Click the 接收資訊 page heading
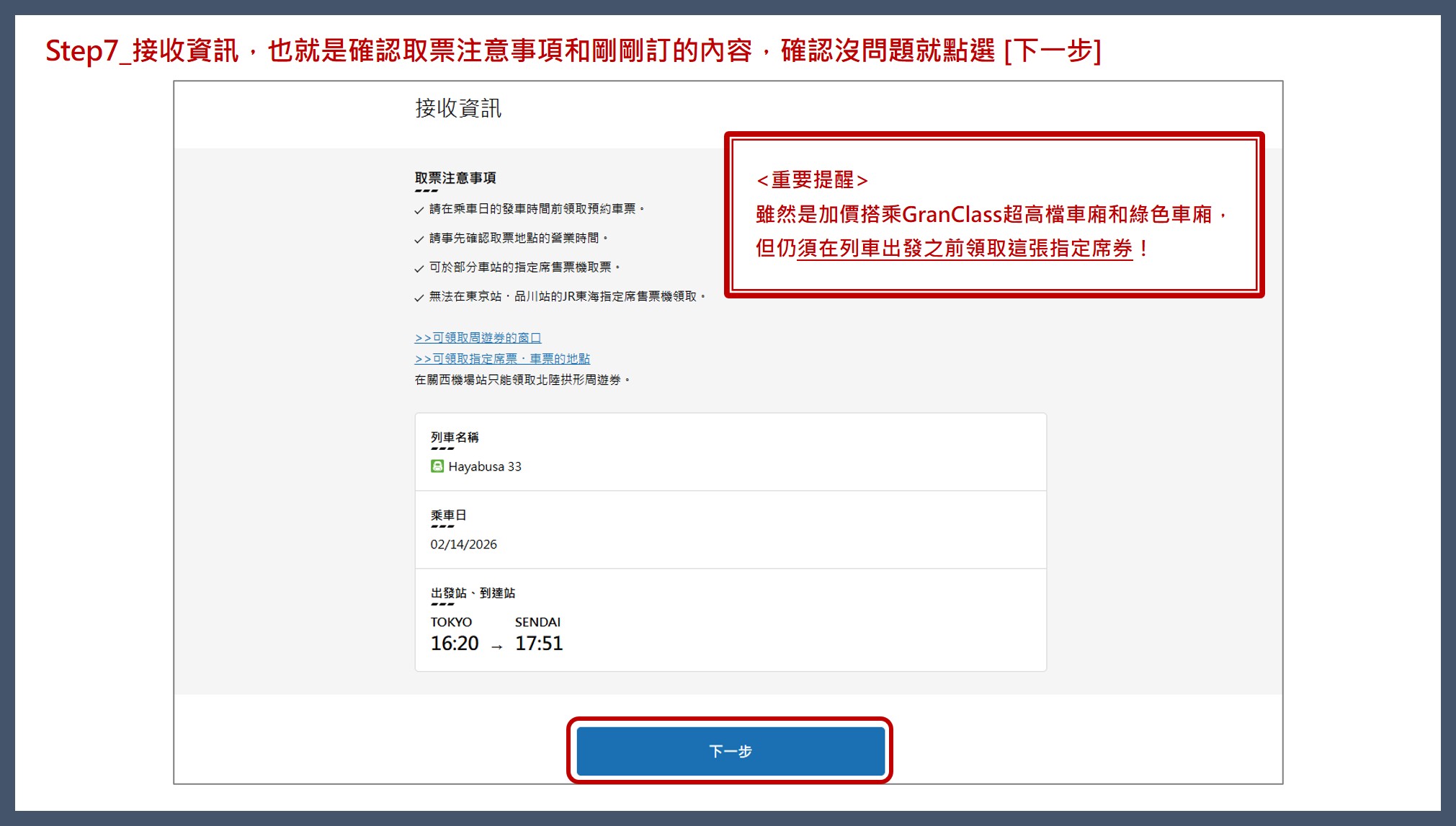This screenshot has height=826, width=1456. (458, 108)
